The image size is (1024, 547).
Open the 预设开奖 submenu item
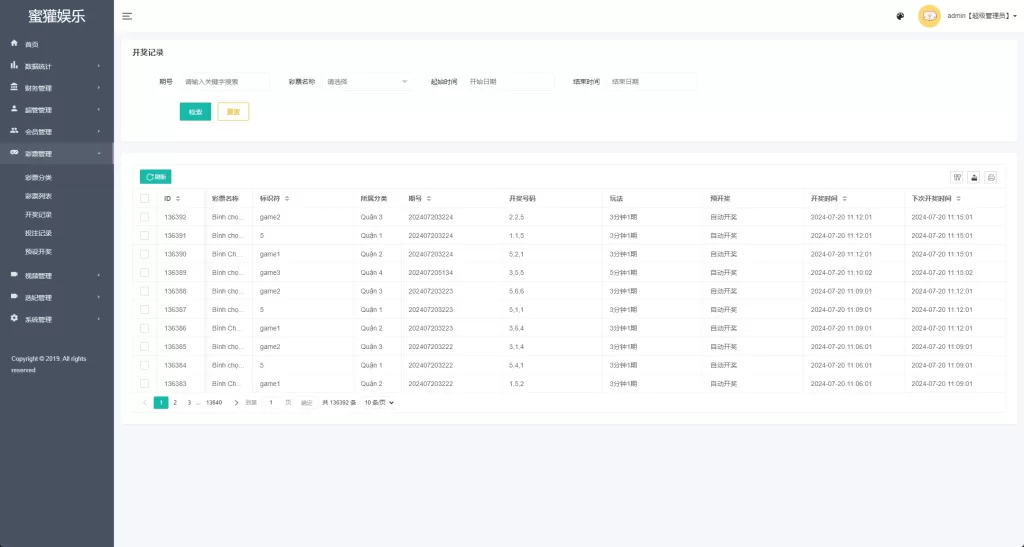coord(39,251)
